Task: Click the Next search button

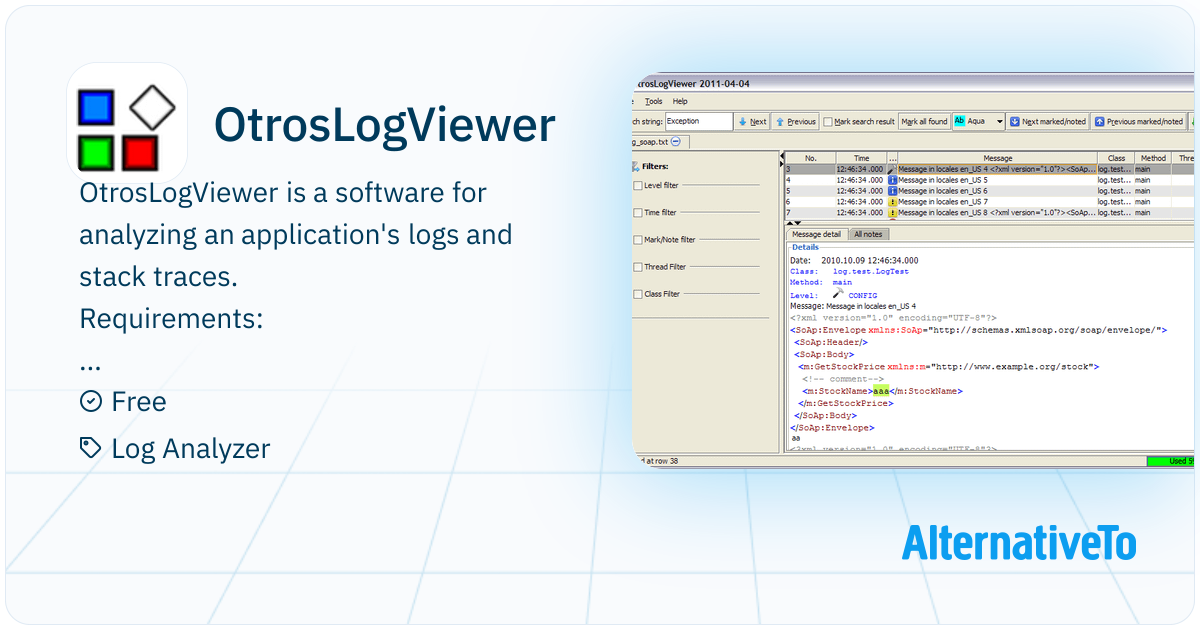Action: tap(753, 121)
